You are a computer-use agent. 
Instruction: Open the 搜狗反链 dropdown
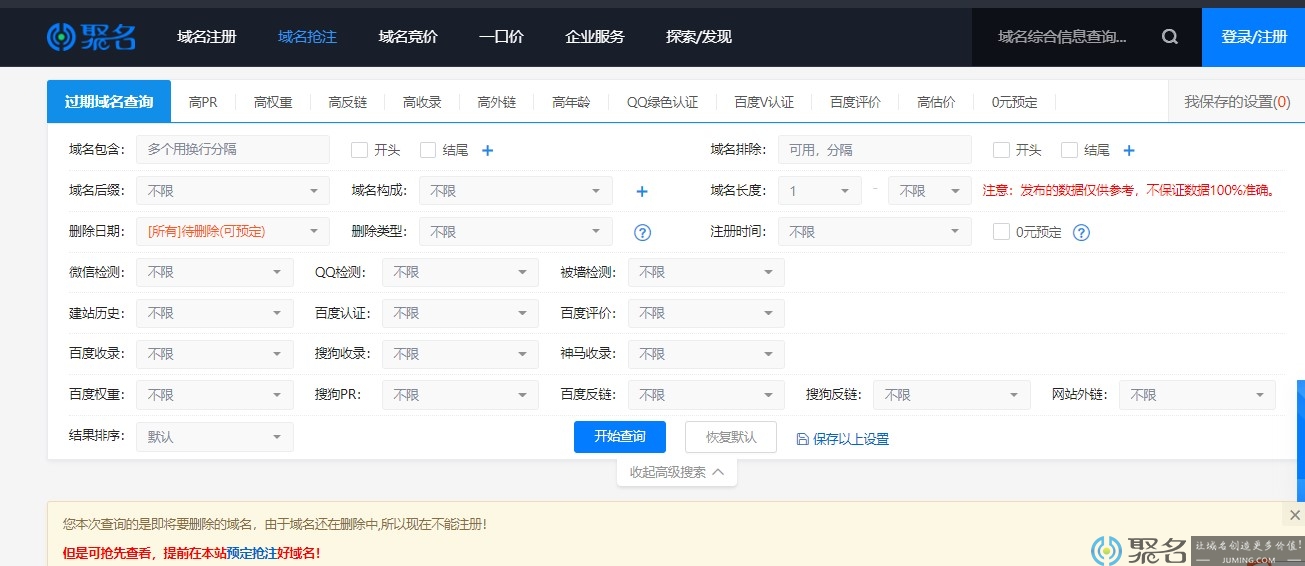click(x=952, y=395)
